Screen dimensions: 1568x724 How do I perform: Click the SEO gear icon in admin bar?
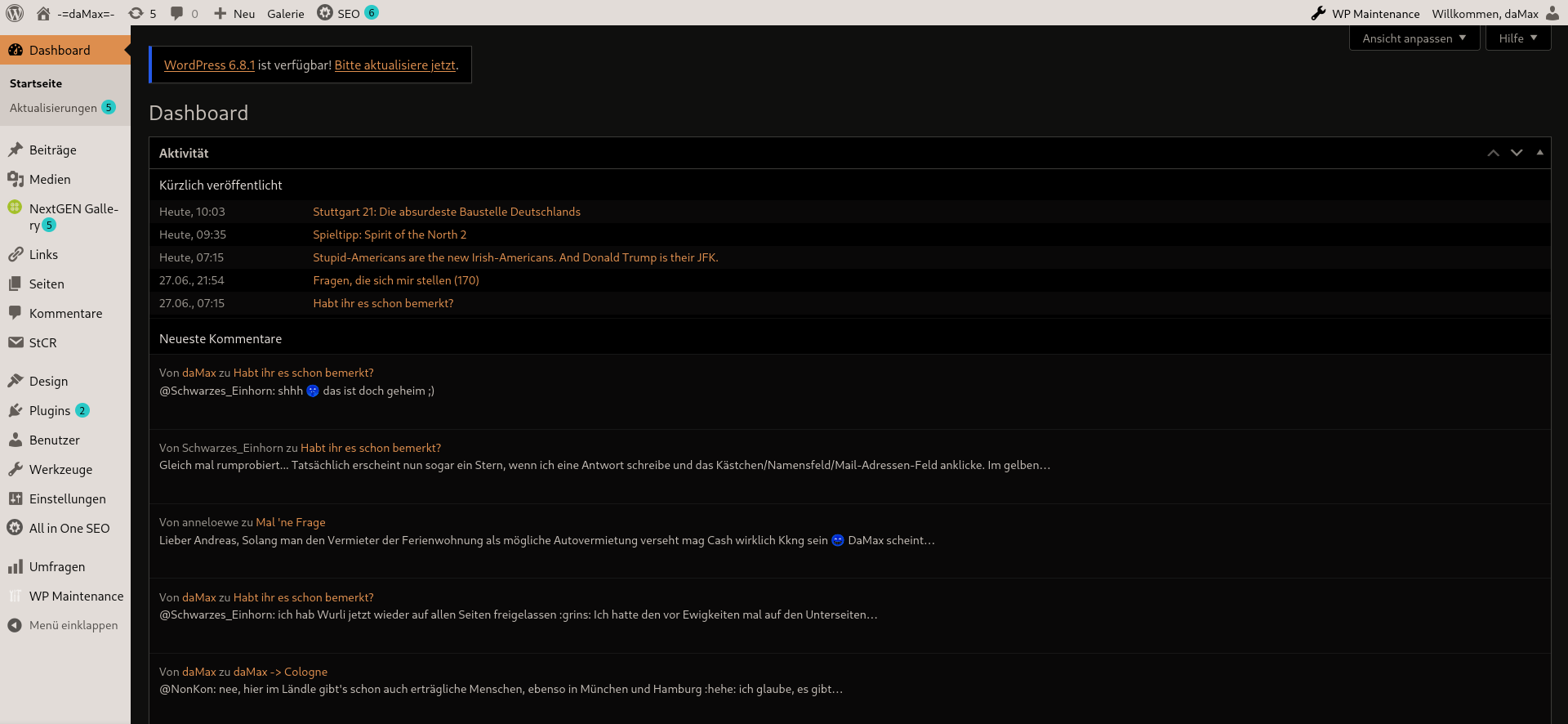325,13
